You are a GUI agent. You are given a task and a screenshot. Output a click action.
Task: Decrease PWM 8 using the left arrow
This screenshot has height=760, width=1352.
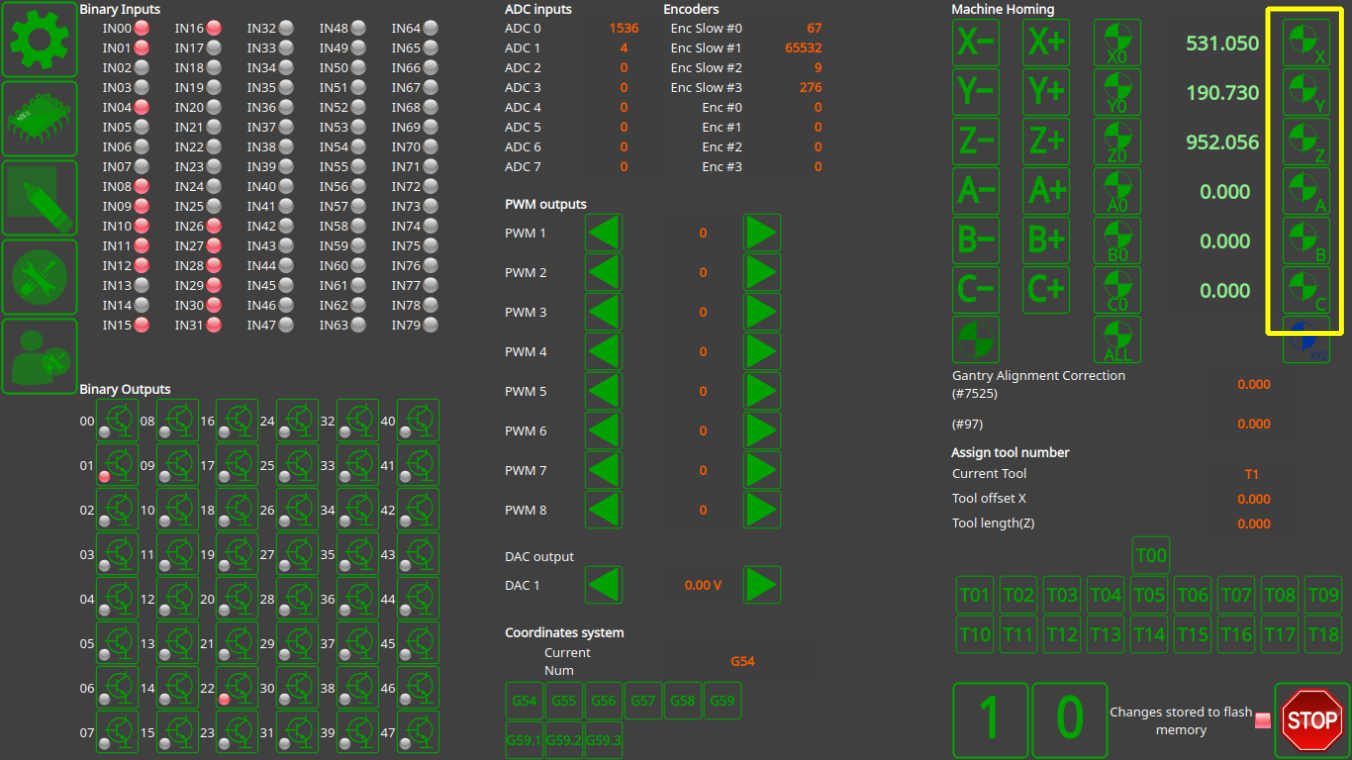tap(603, 510)
